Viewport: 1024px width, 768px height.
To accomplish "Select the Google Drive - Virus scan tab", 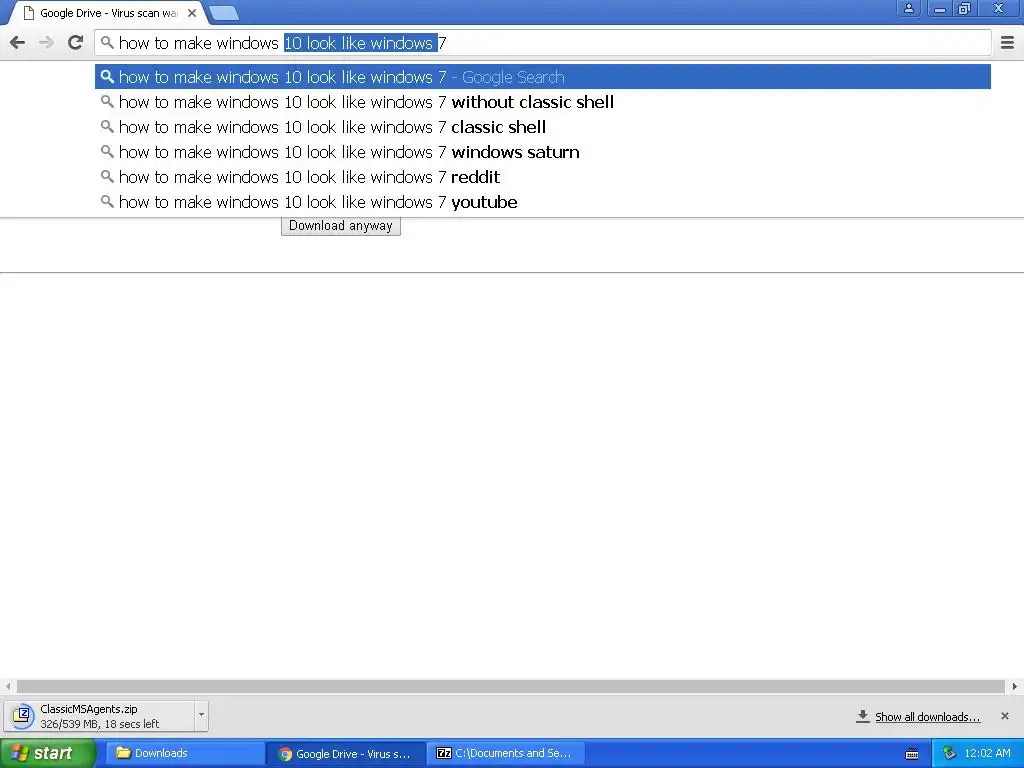I will (108, 13).
